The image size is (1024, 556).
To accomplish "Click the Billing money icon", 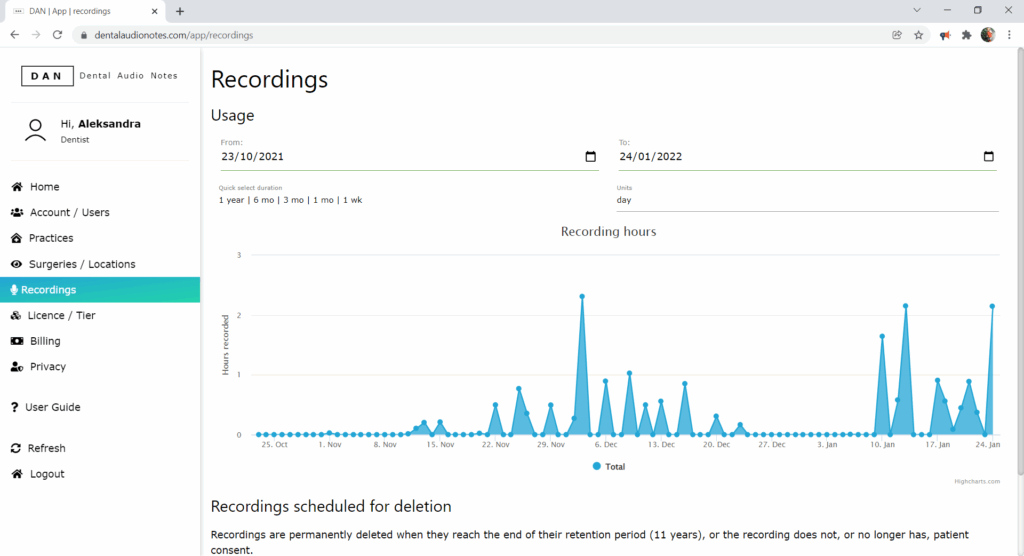I will click(17, 341).
